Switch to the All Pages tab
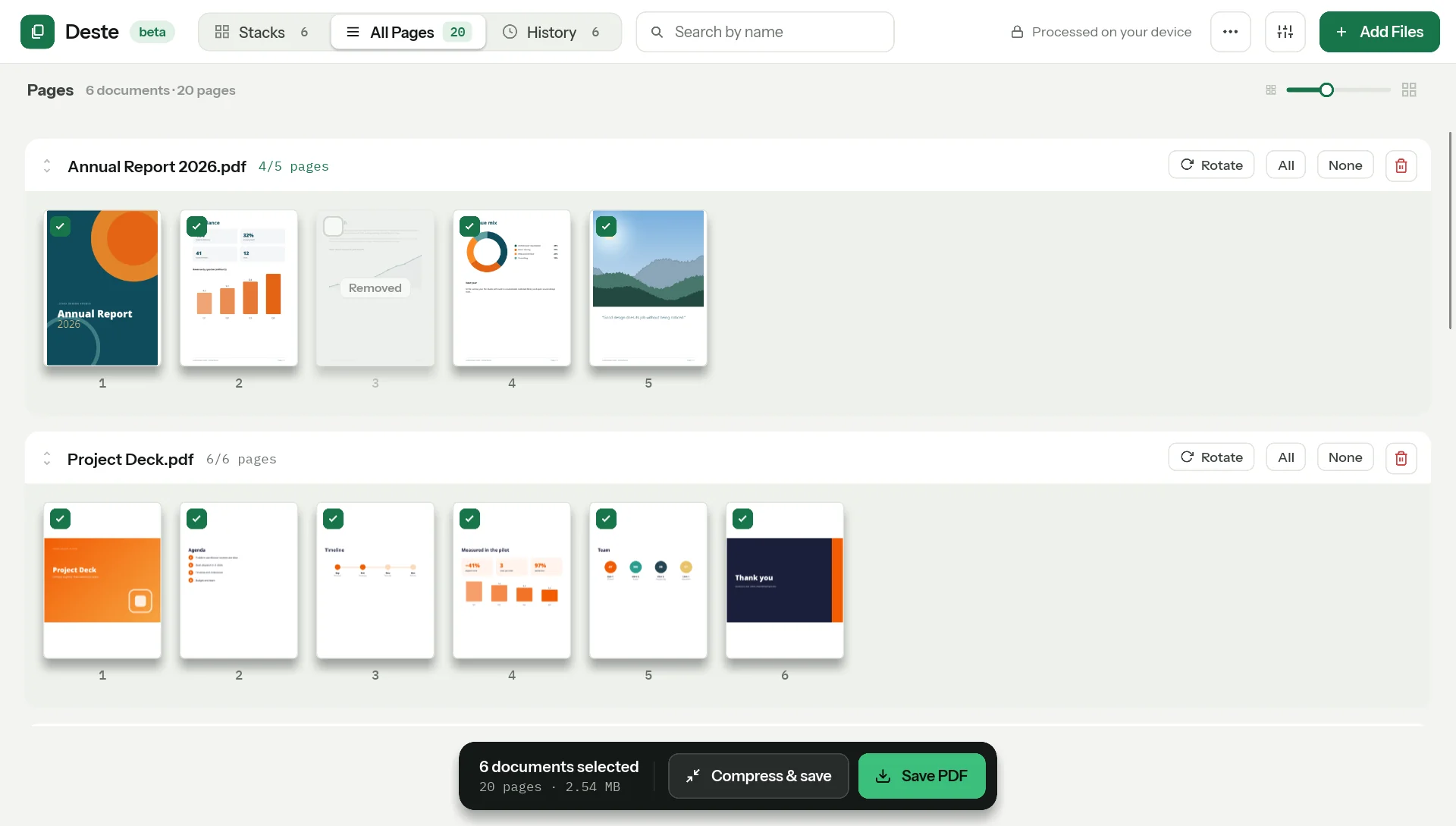The height and width of the screenshot is (826, 1456). (x=409, y=32)
